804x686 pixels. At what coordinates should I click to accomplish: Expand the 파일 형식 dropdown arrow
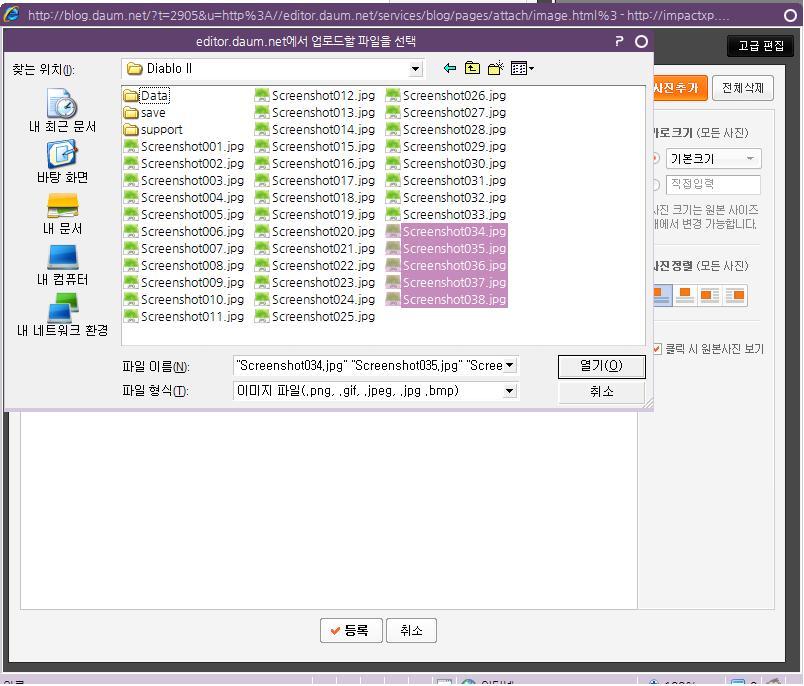pos(510,391)
